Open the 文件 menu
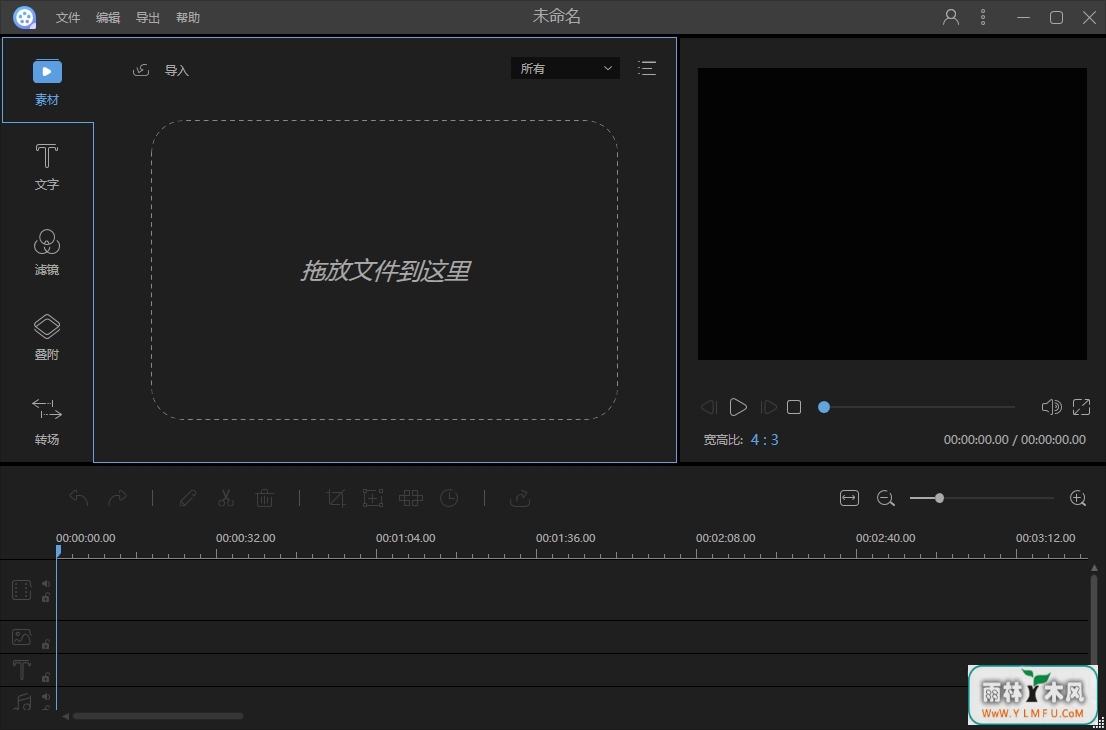This screenshot has height=730, width=1106. (x=68, y=18)
